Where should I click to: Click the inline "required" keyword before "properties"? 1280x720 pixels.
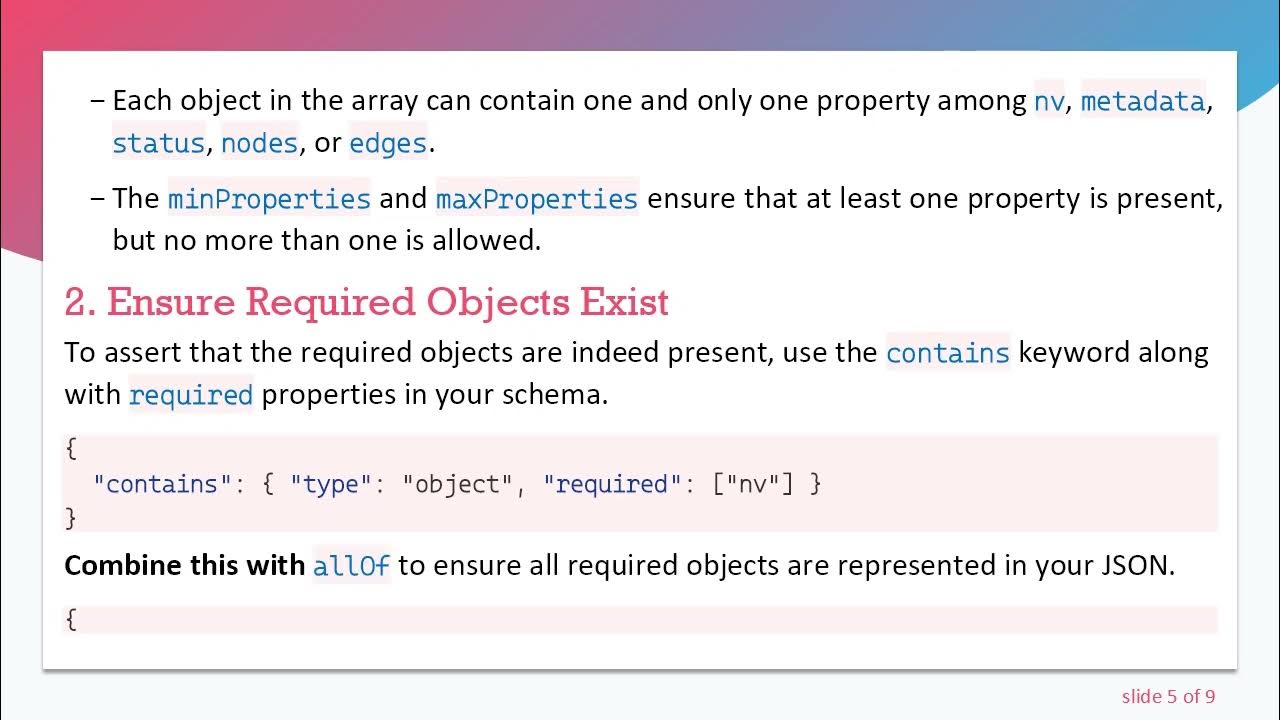(x=191, y=394)
